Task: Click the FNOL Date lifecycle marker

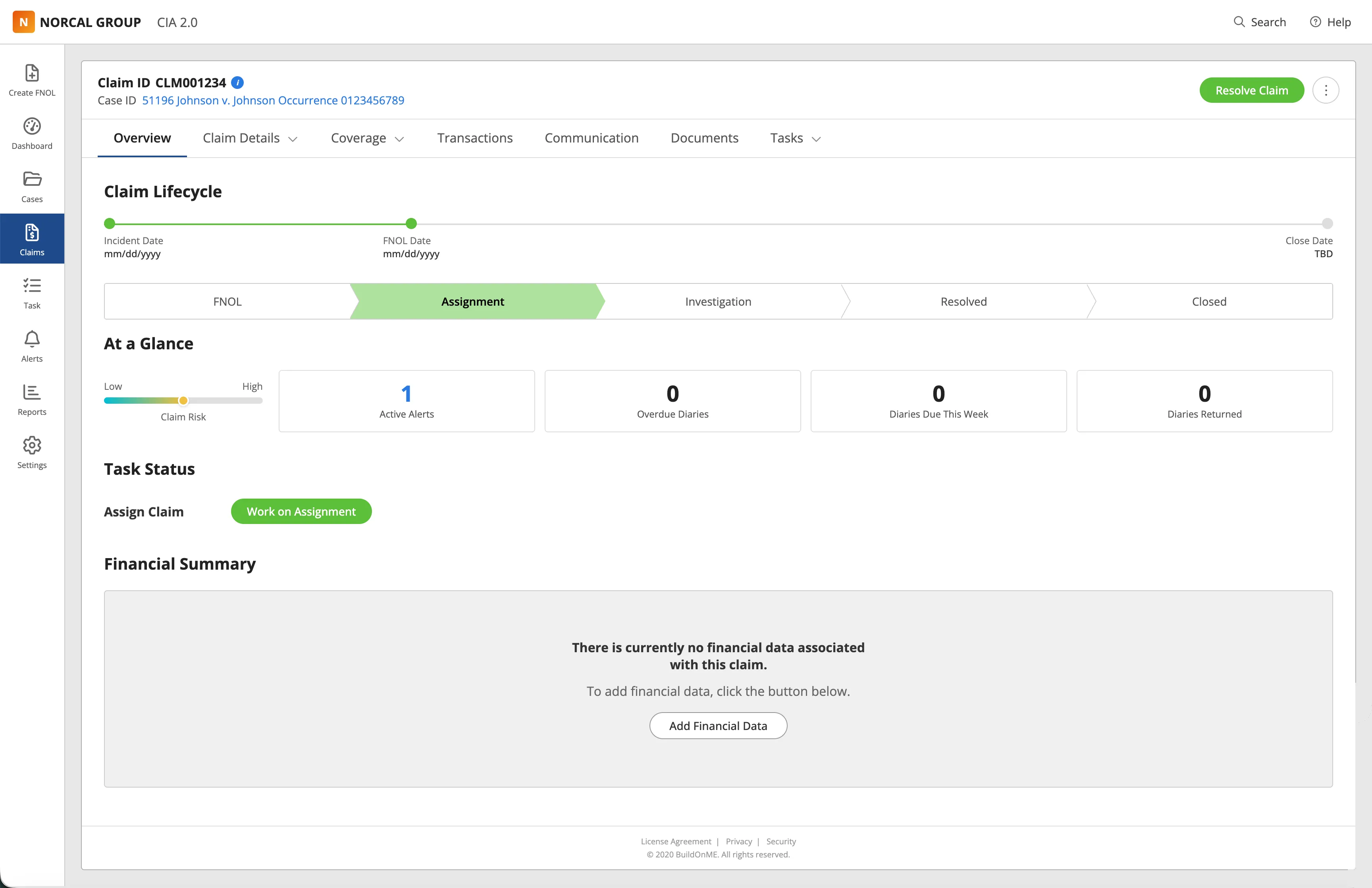Action: point(411,223)
